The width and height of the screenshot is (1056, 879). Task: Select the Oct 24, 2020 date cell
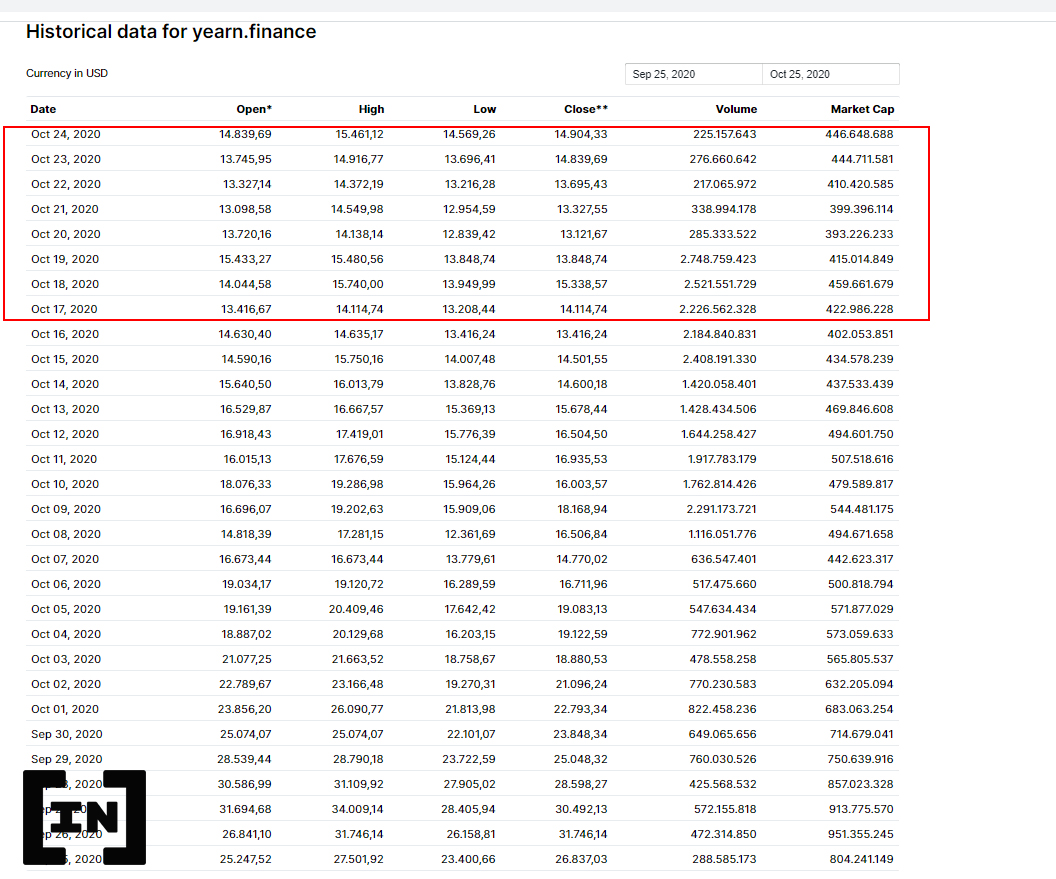tap(65, 134)
